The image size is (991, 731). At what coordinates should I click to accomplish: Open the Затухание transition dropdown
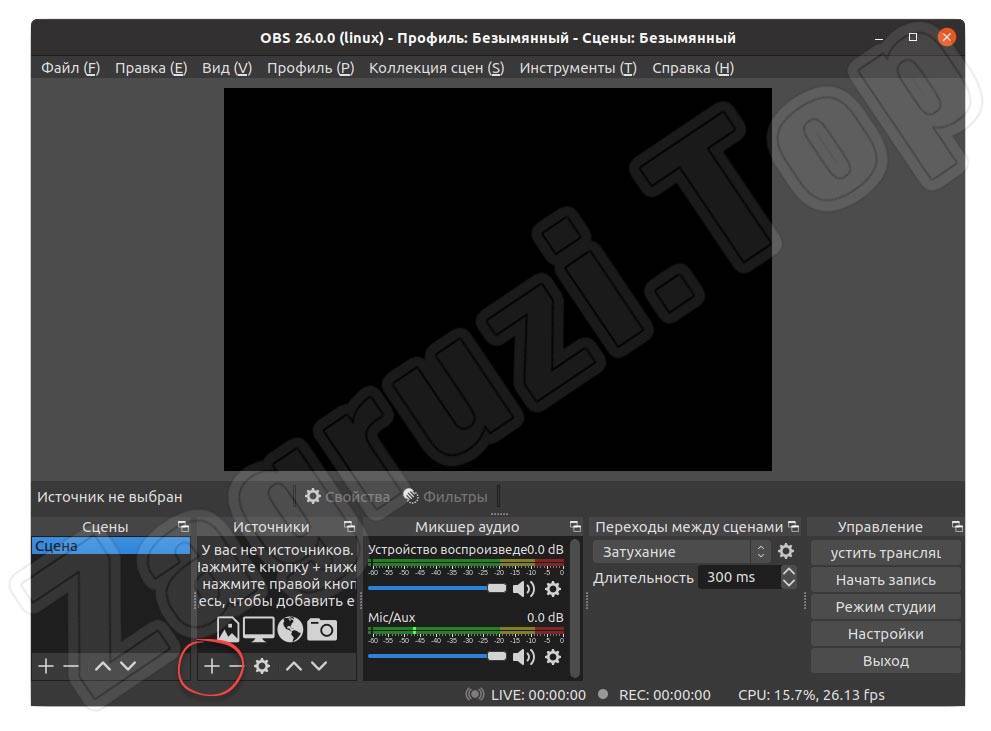point(684,552)
